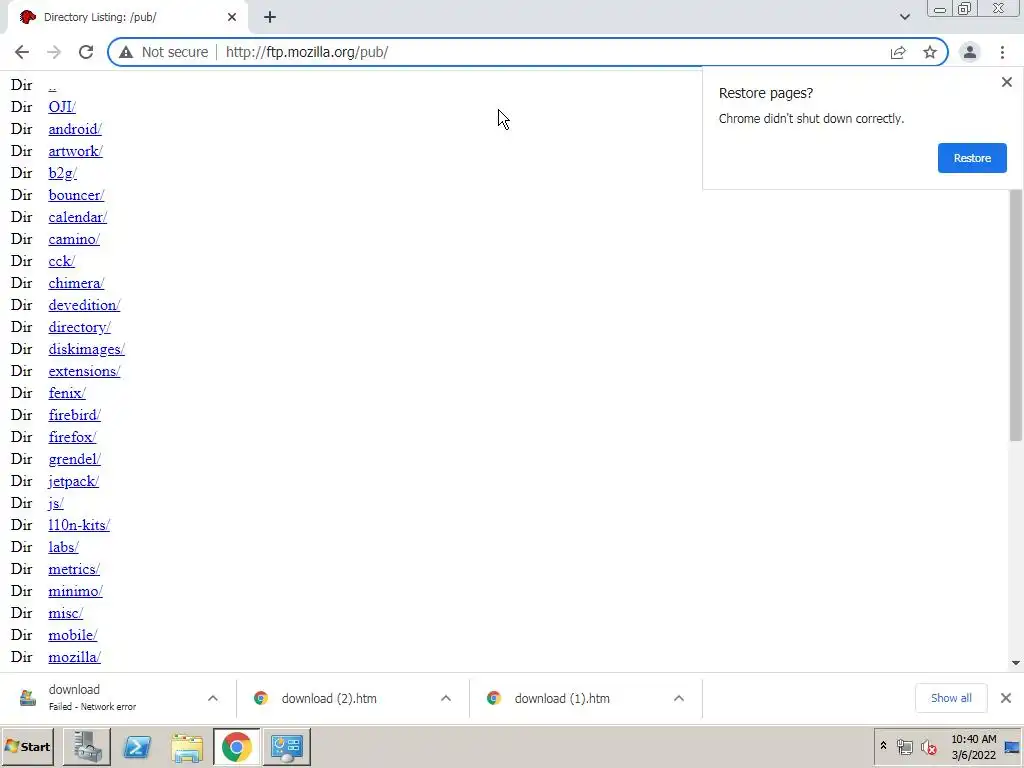
Task: Open the jetpack/ directory link
Action: coord(74,481)
